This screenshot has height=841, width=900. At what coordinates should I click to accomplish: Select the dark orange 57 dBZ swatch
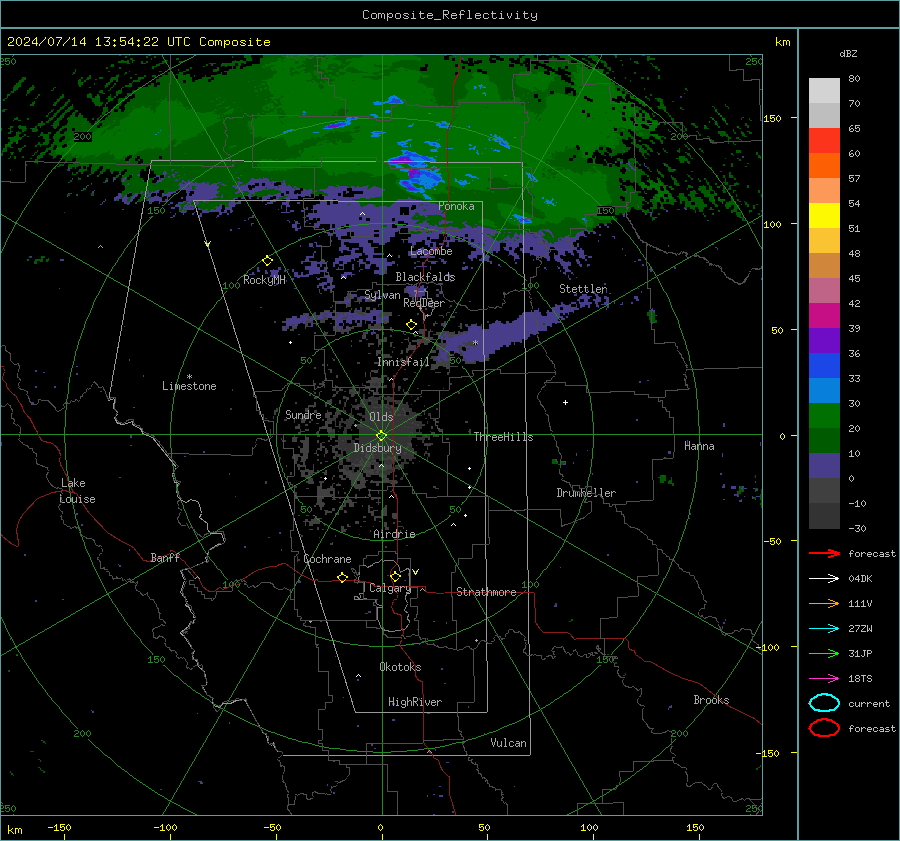(824, 165)
